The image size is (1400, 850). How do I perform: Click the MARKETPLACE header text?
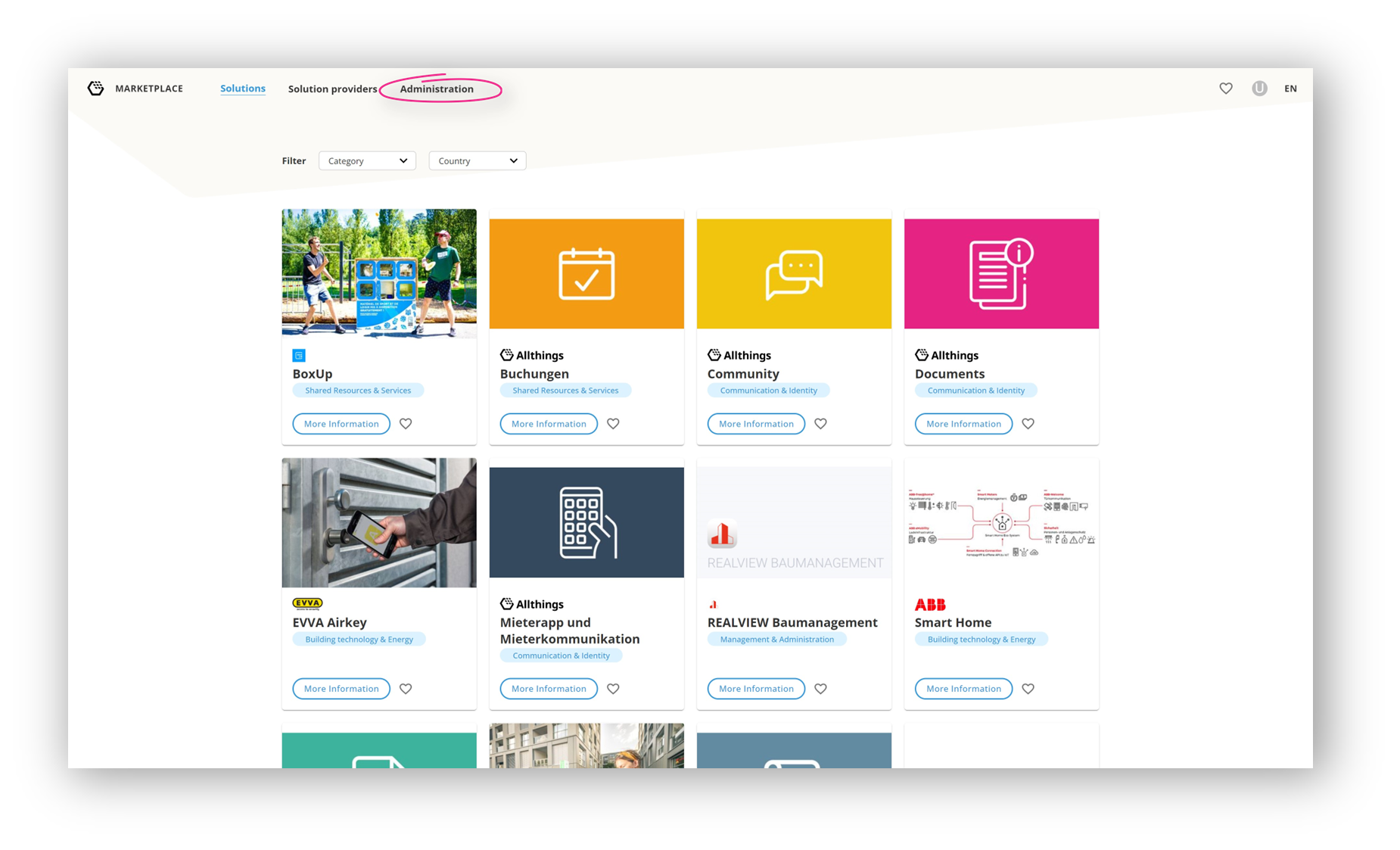point(149,89)
